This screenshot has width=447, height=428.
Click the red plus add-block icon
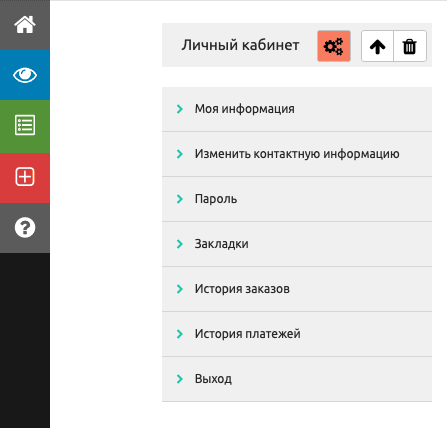(x=25, y=177)
